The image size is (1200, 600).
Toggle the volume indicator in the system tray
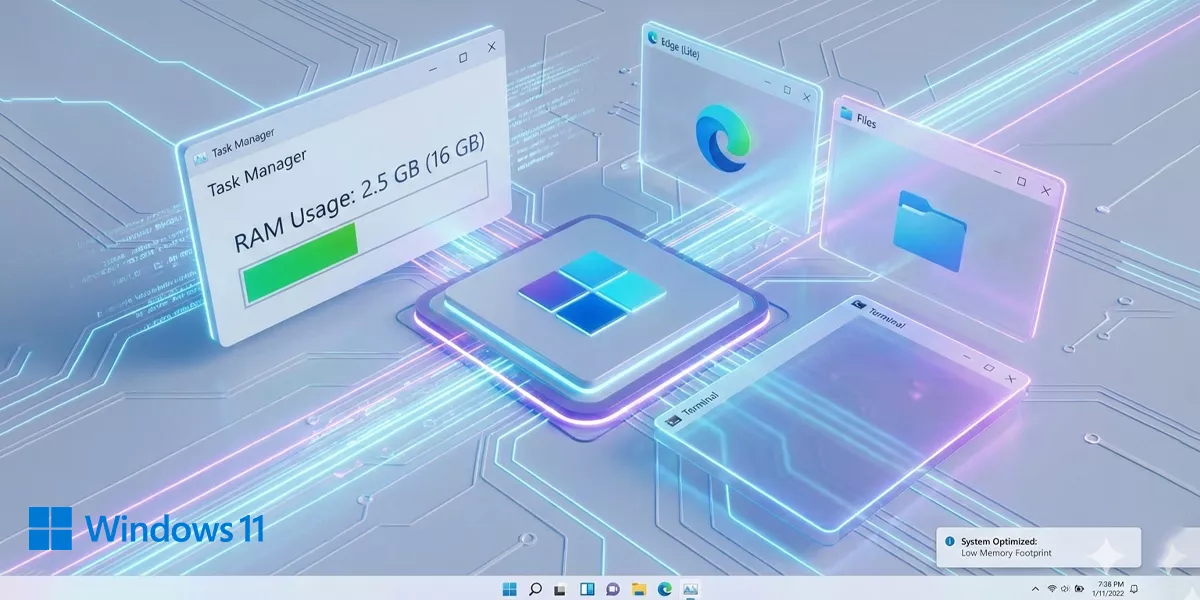point(1065,587)
